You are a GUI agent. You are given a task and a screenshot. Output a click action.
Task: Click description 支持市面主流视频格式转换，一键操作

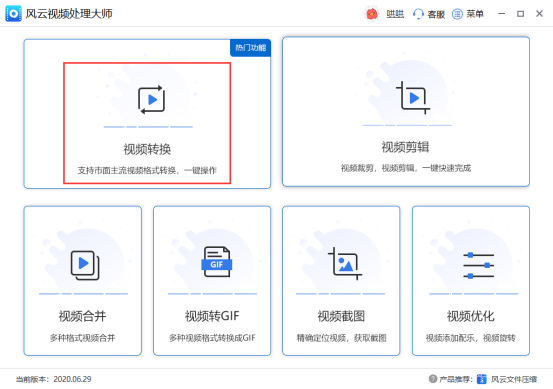[147, 171]
